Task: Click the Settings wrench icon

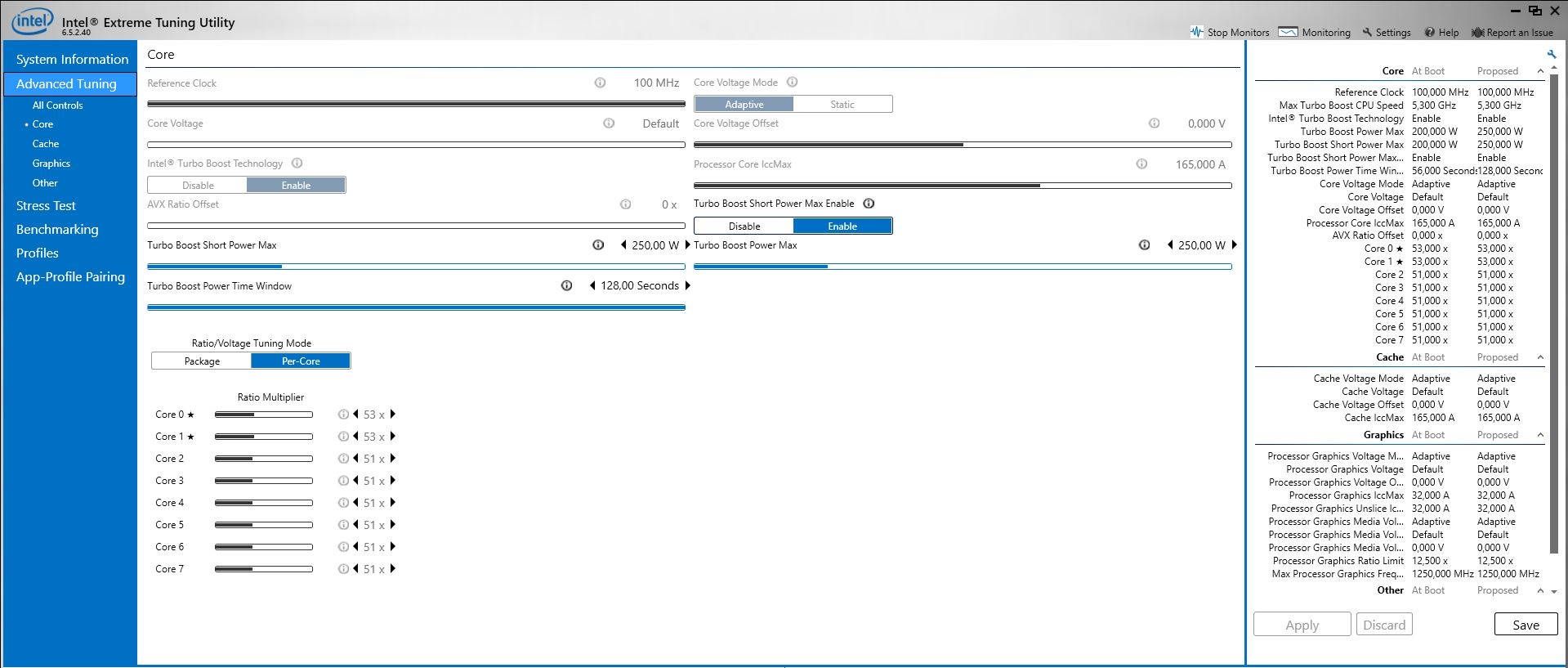Action: (x=1367, y=33)
